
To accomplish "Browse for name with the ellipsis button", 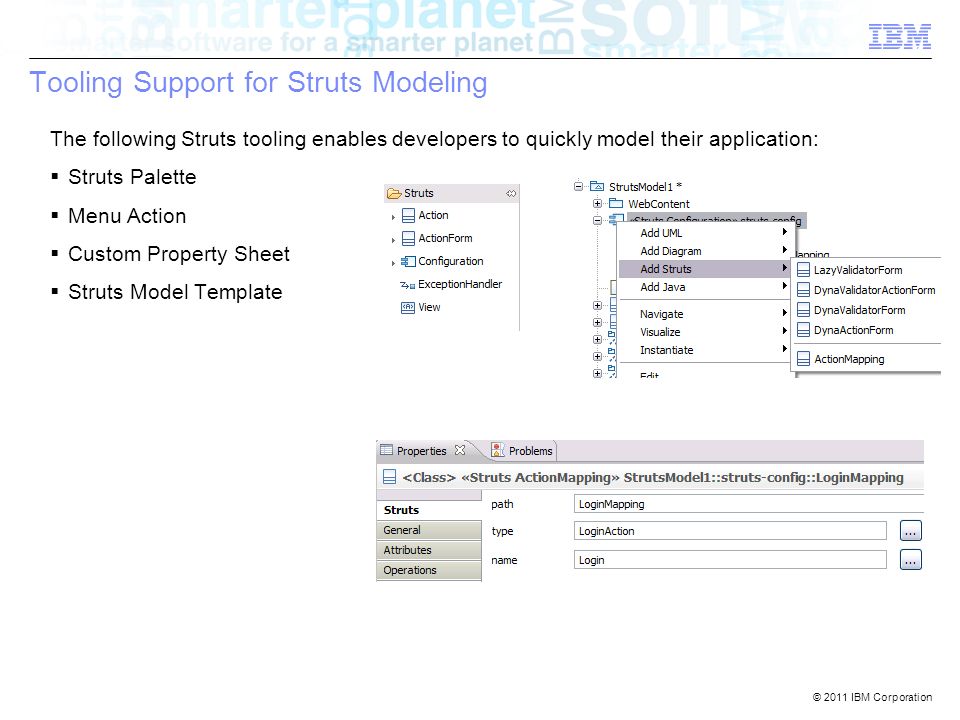I will pyautogui.click(x=910, y=560).
